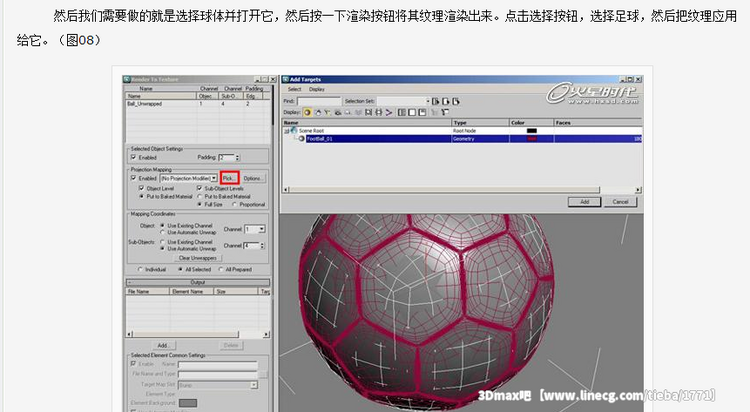
Task: Open the Select menu in Add Targets
Action: [x=295, y=89]
